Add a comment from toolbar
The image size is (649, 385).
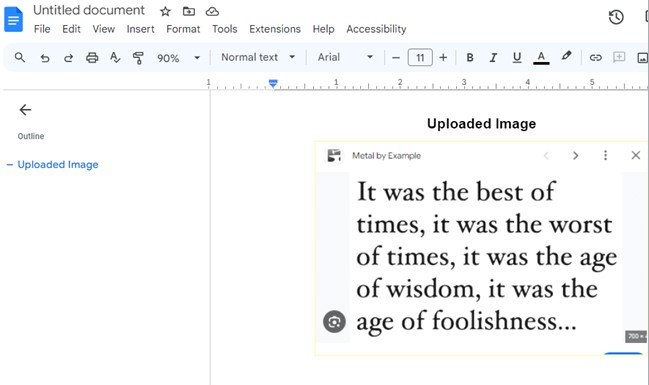(x=619, y=57)
